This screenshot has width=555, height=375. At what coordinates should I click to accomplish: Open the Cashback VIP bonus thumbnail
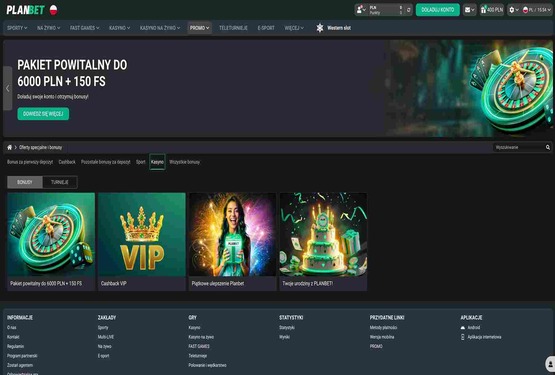click(x=142, y=242)
